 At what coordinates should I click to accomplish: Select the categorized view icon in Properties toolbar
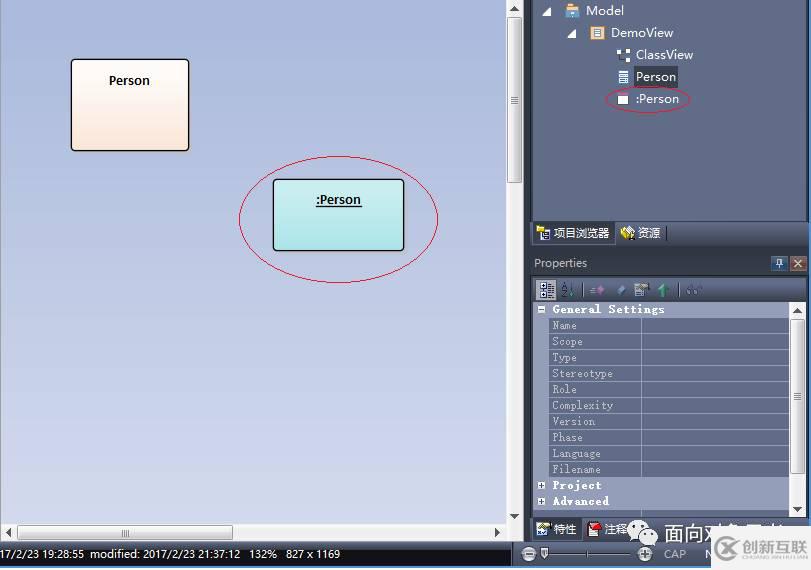(x=546, y=290)
